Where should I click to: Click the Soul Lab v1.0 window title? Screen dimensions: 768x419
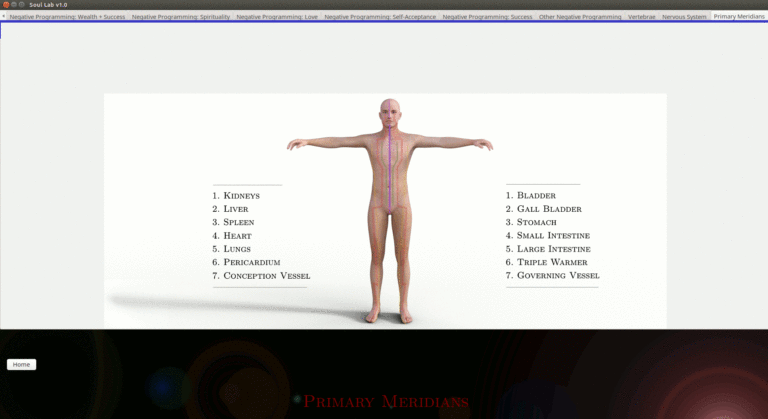[x=48, y=5]
